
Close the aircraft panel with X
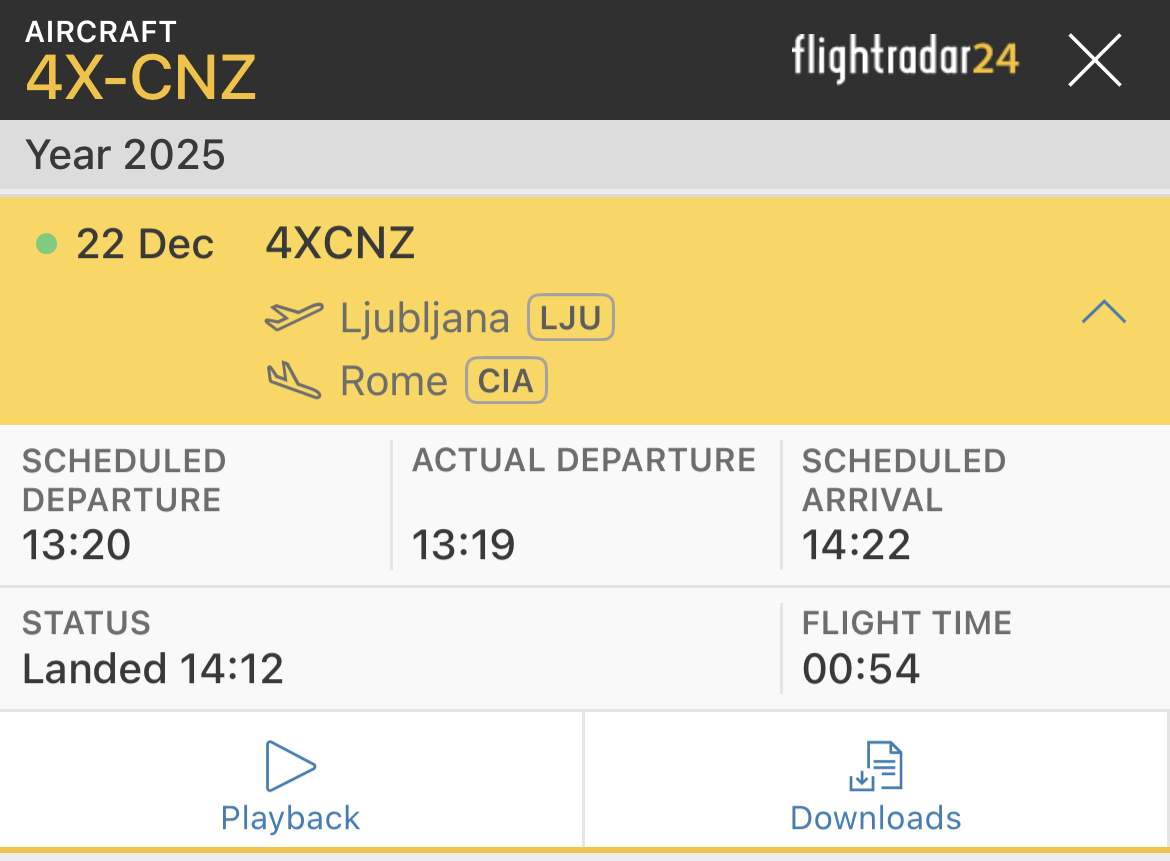coord(1095,60)
